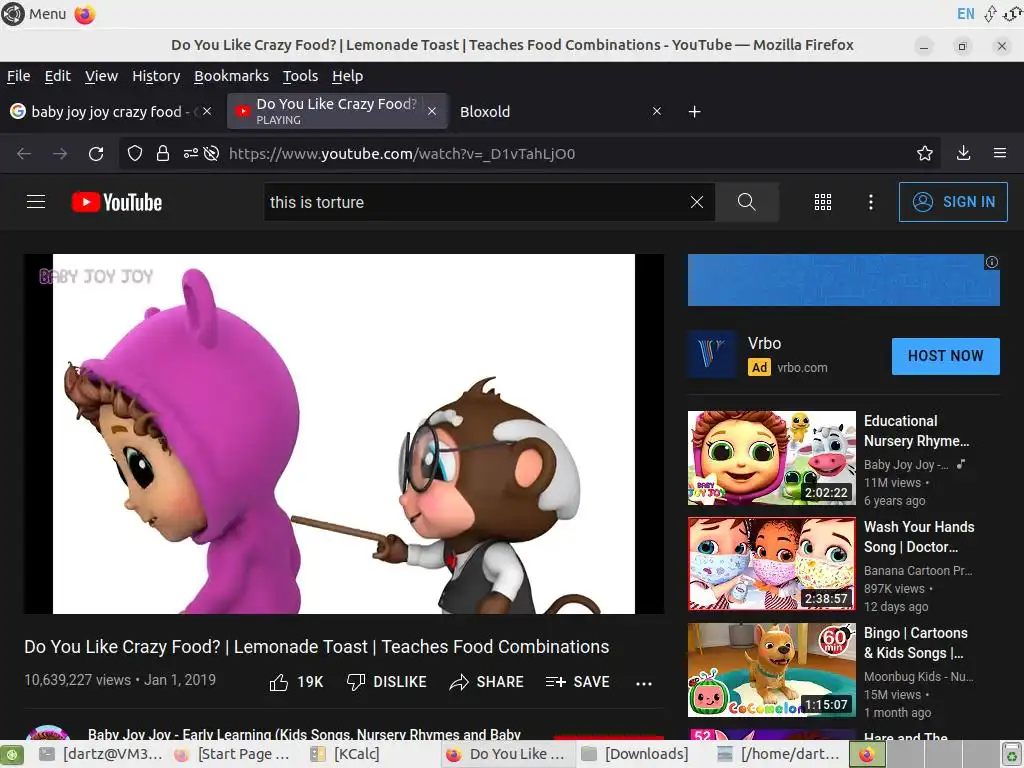Switch to [dartz@VM3... terminal taskbar item
Screen dimensions: 1024x768
tap(101, 754)
